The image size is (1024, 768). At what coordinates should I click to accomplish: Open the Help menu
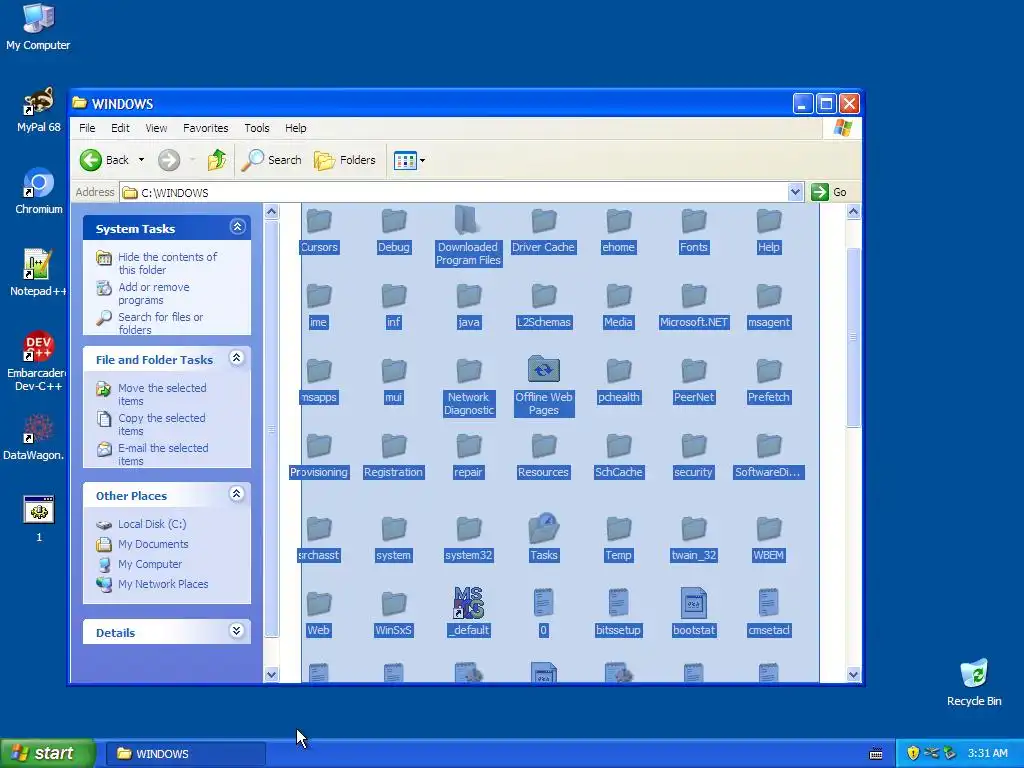pyautogui.click(x=295, y=128)
